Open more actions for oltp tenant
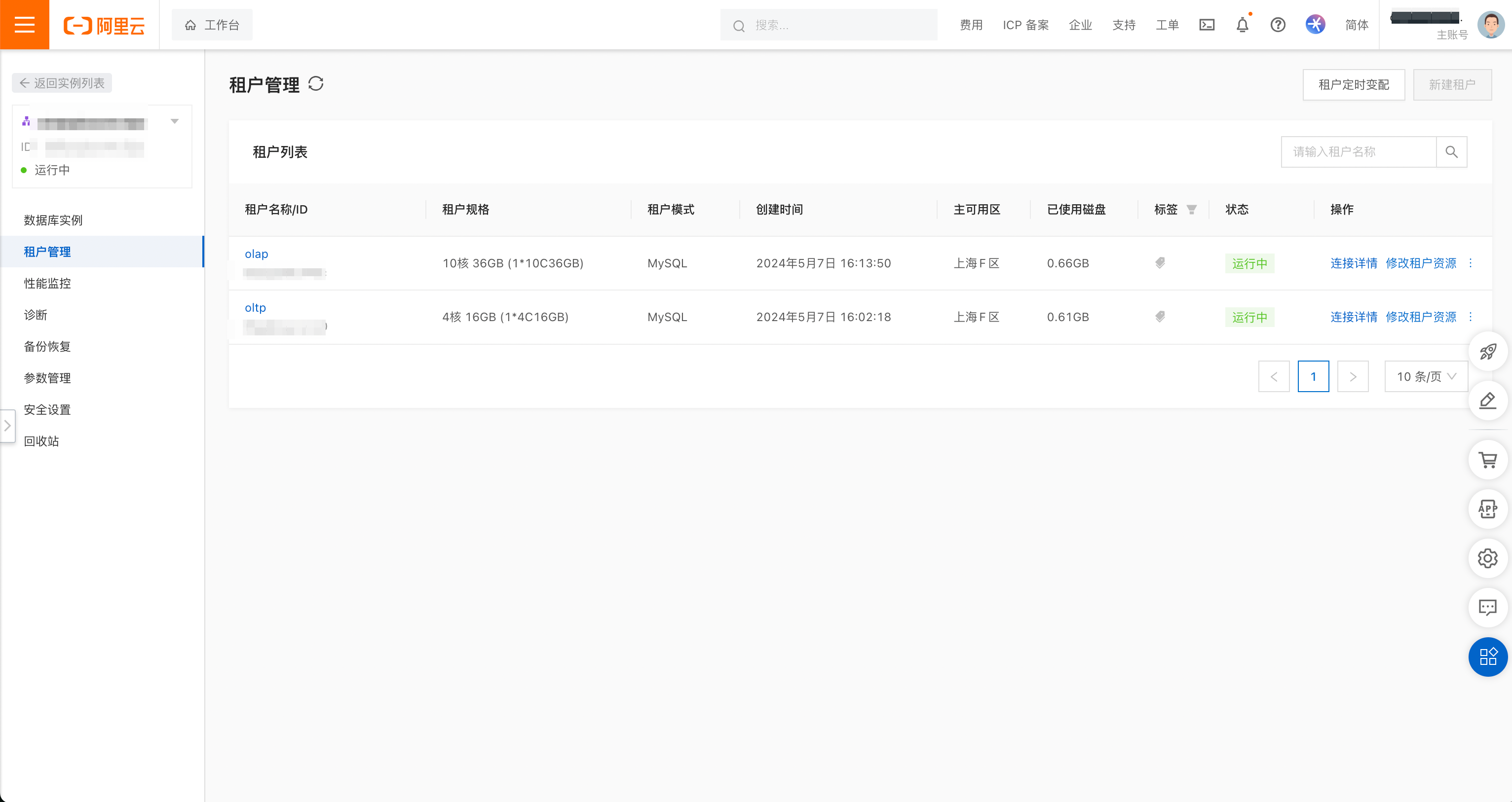 (1471, 317)
